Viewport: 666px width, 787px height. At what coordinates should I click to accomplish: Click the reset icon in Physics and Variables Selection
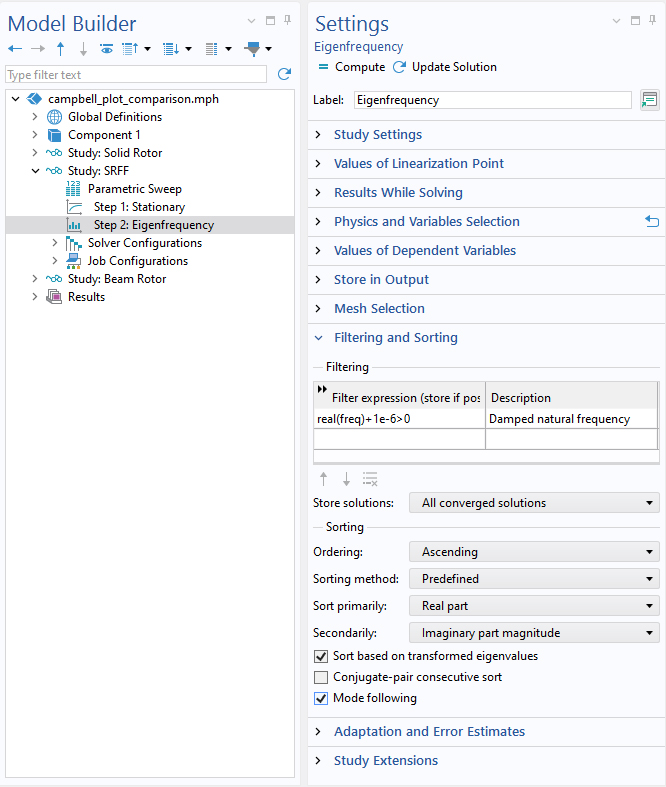coord(652,222)
